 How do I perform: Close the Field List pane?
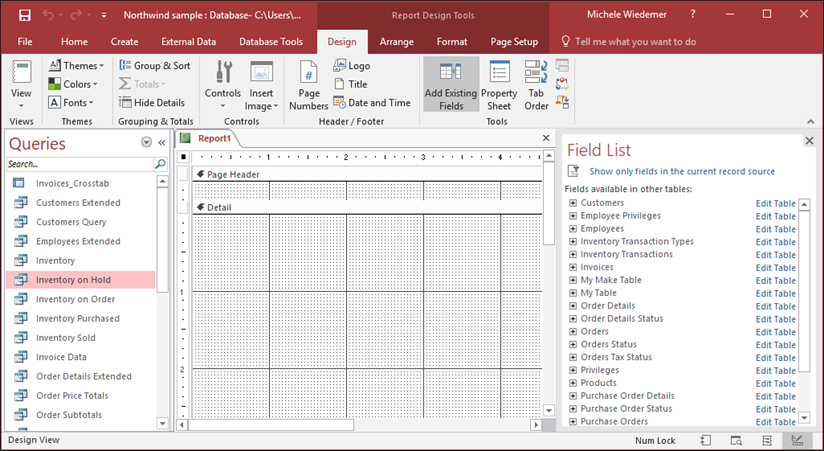809,141
